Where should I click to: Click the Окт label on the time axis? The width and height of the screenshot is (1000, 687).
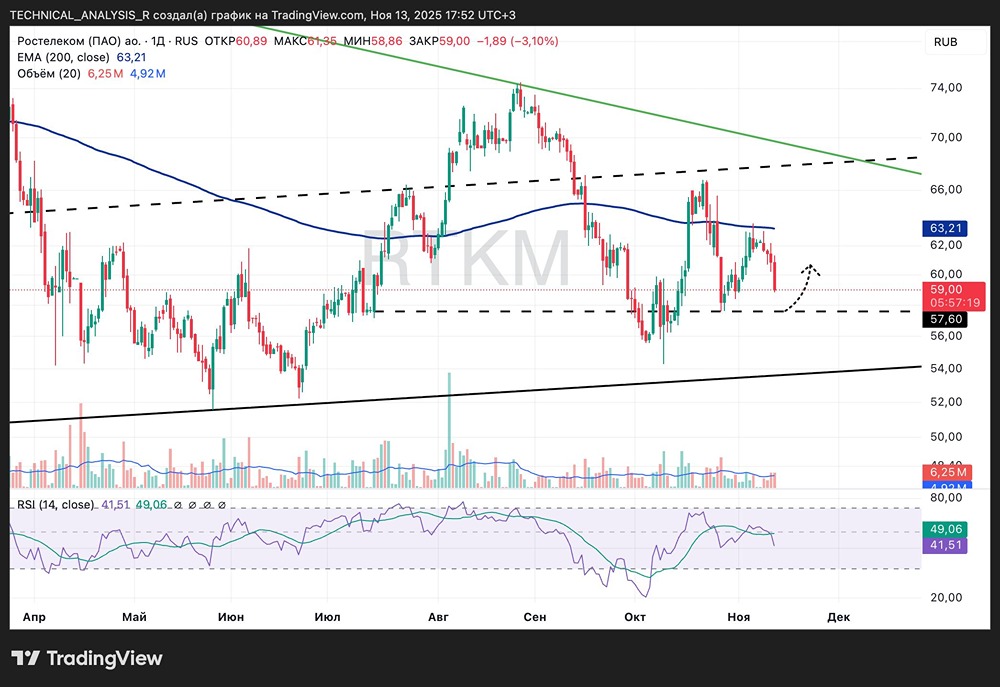[x=635, y=617]
